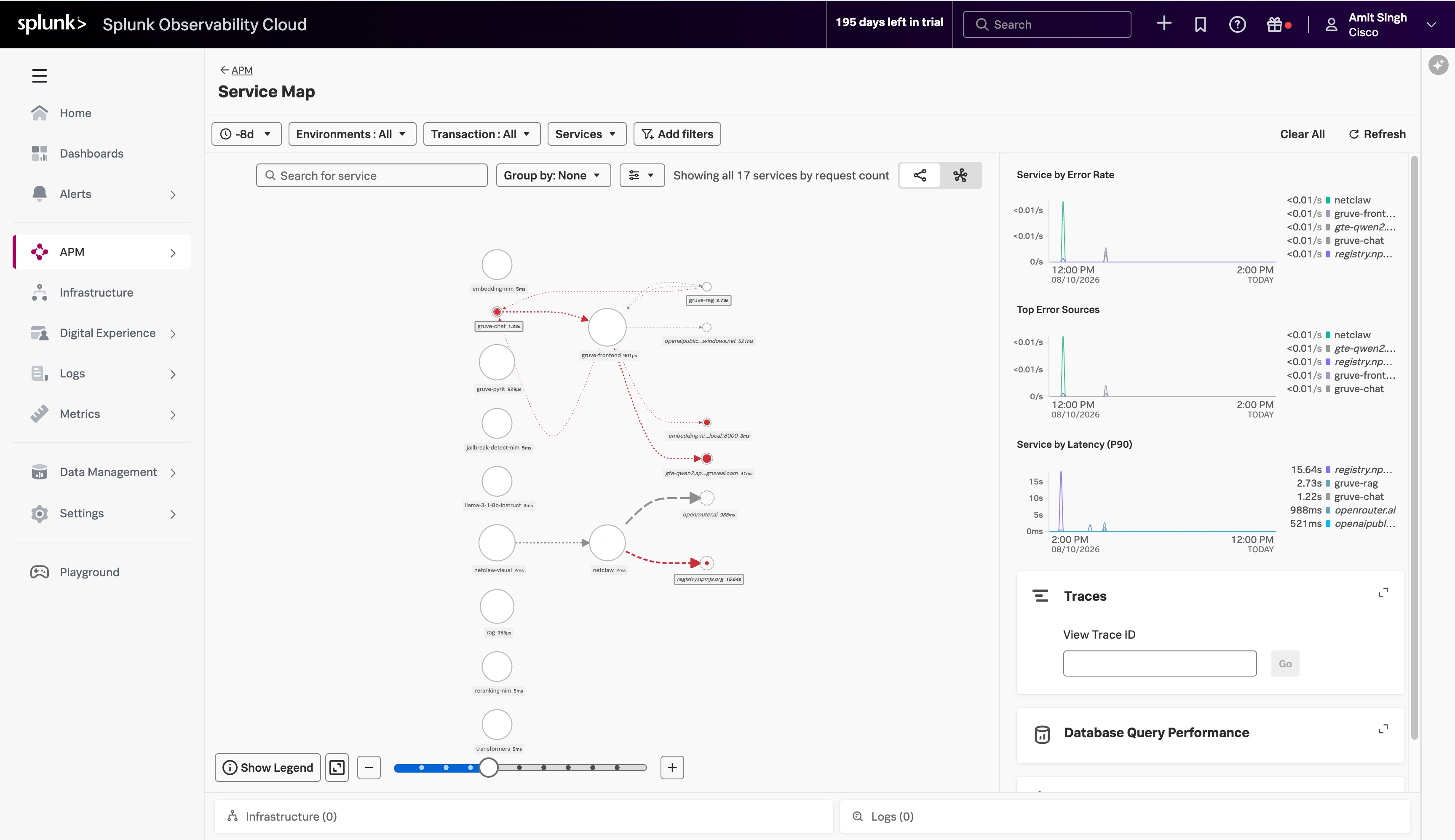Click the Search for service field
Screen dimensions: 1455x840
coord(372,175)
